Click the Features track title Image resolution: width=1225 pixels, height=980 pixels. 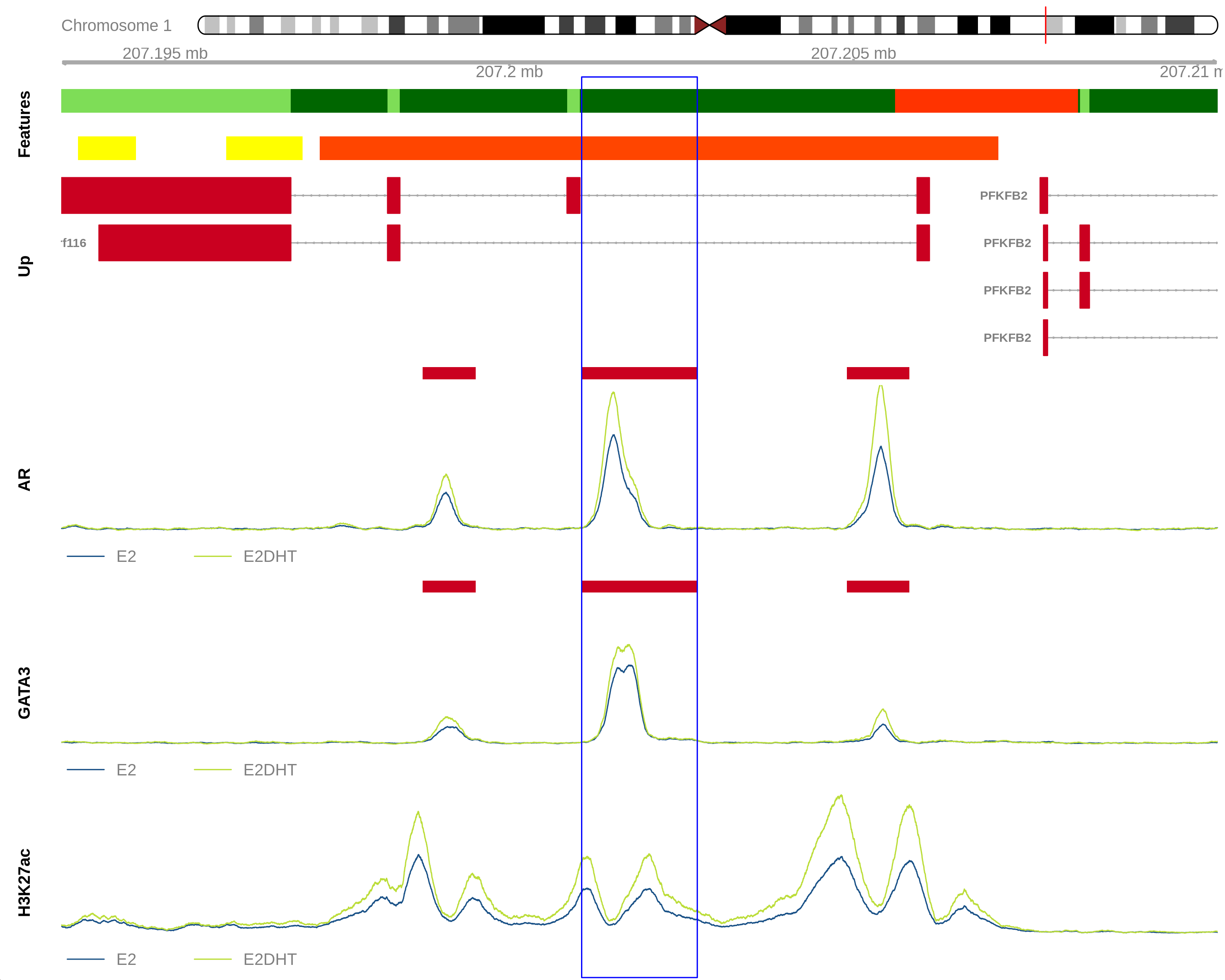(24, 124)
